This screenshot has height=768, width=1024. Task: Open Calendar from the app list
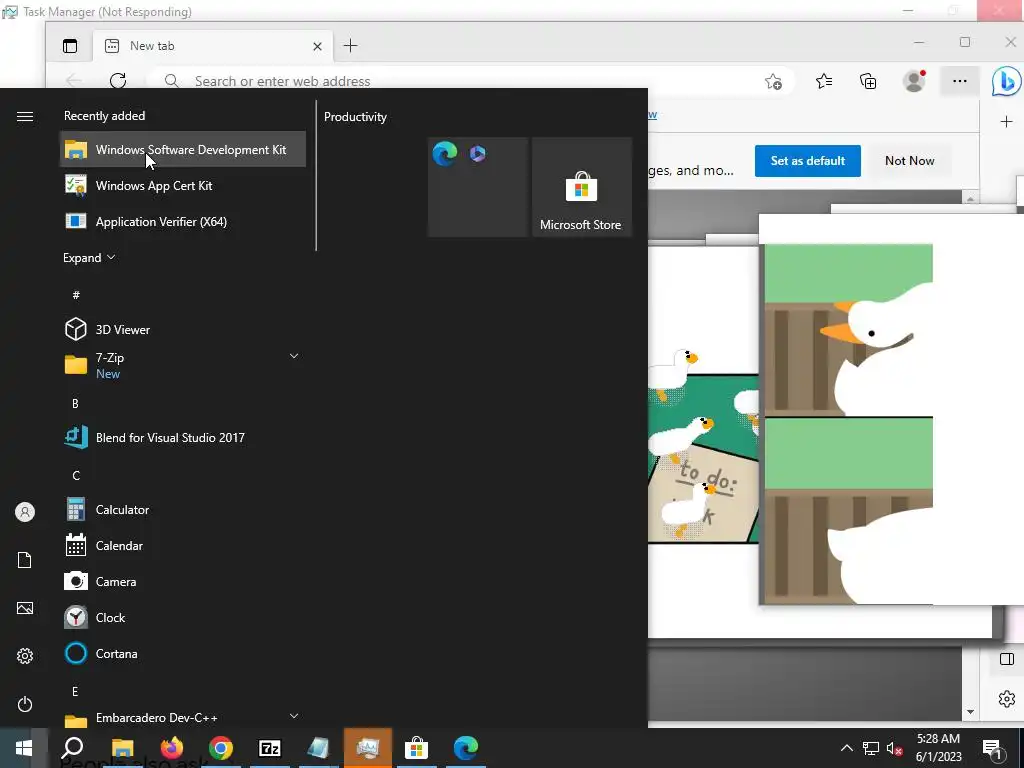183,545
